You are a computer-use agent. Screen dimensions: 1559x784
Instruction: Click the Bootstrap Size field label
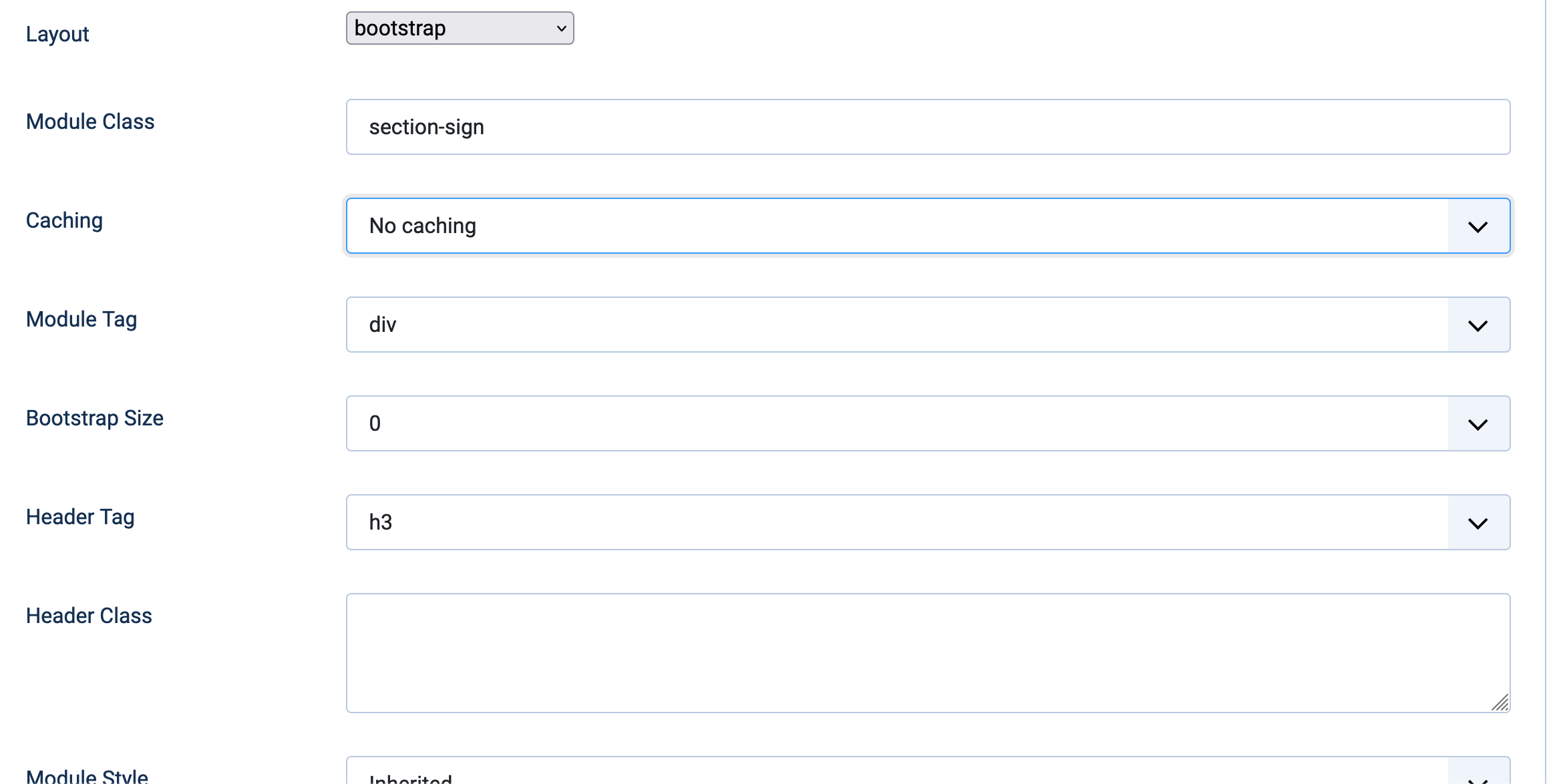[95, 418]
